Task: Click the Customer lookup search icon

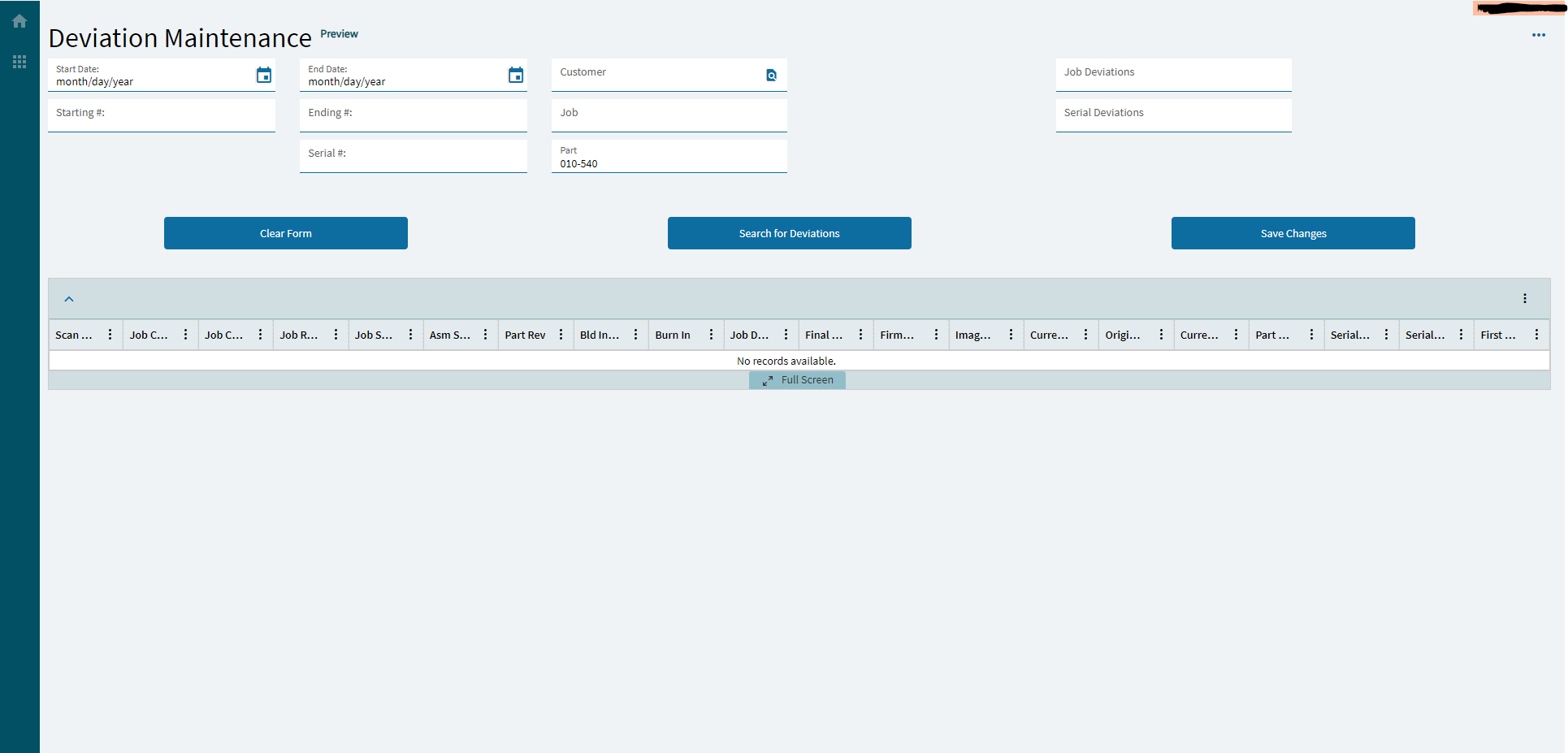Action: point(772,75)
